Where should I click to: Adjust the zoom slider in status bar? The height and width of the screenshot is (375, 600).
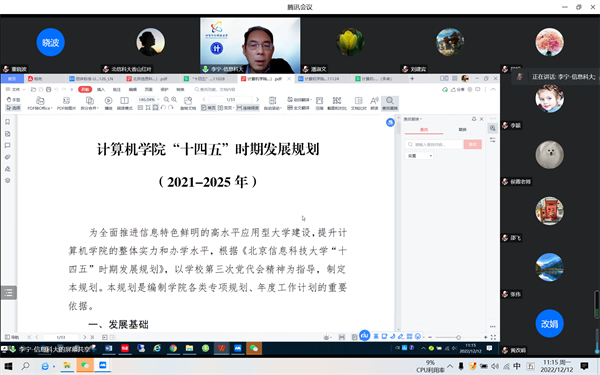(458, 337)
